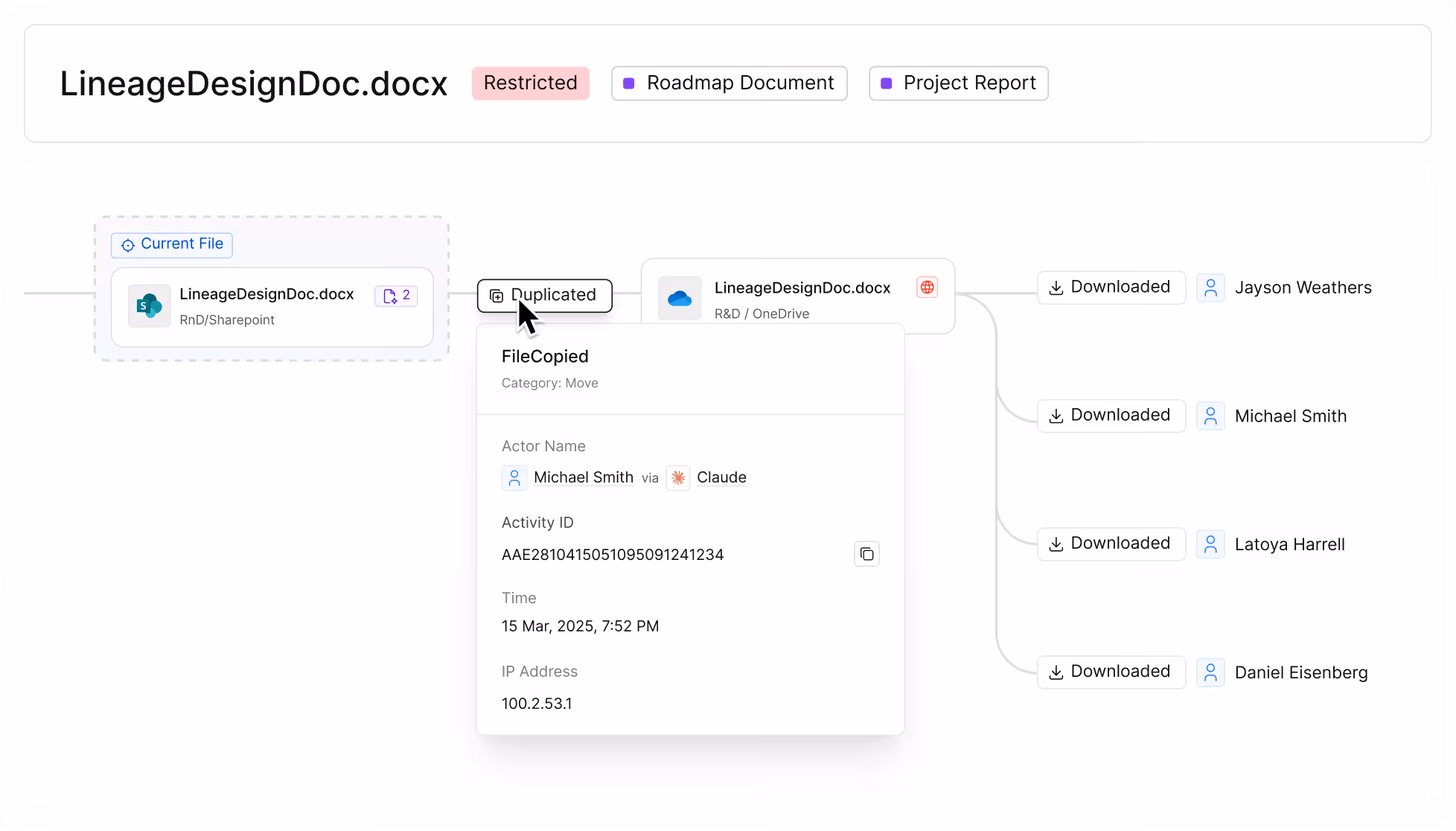Image resolution: width=1456 pixels, height=831 pixels.
Task: Click the red globe icon on OneDrive file
Action: pyautogui.click(x=927, y=287)
